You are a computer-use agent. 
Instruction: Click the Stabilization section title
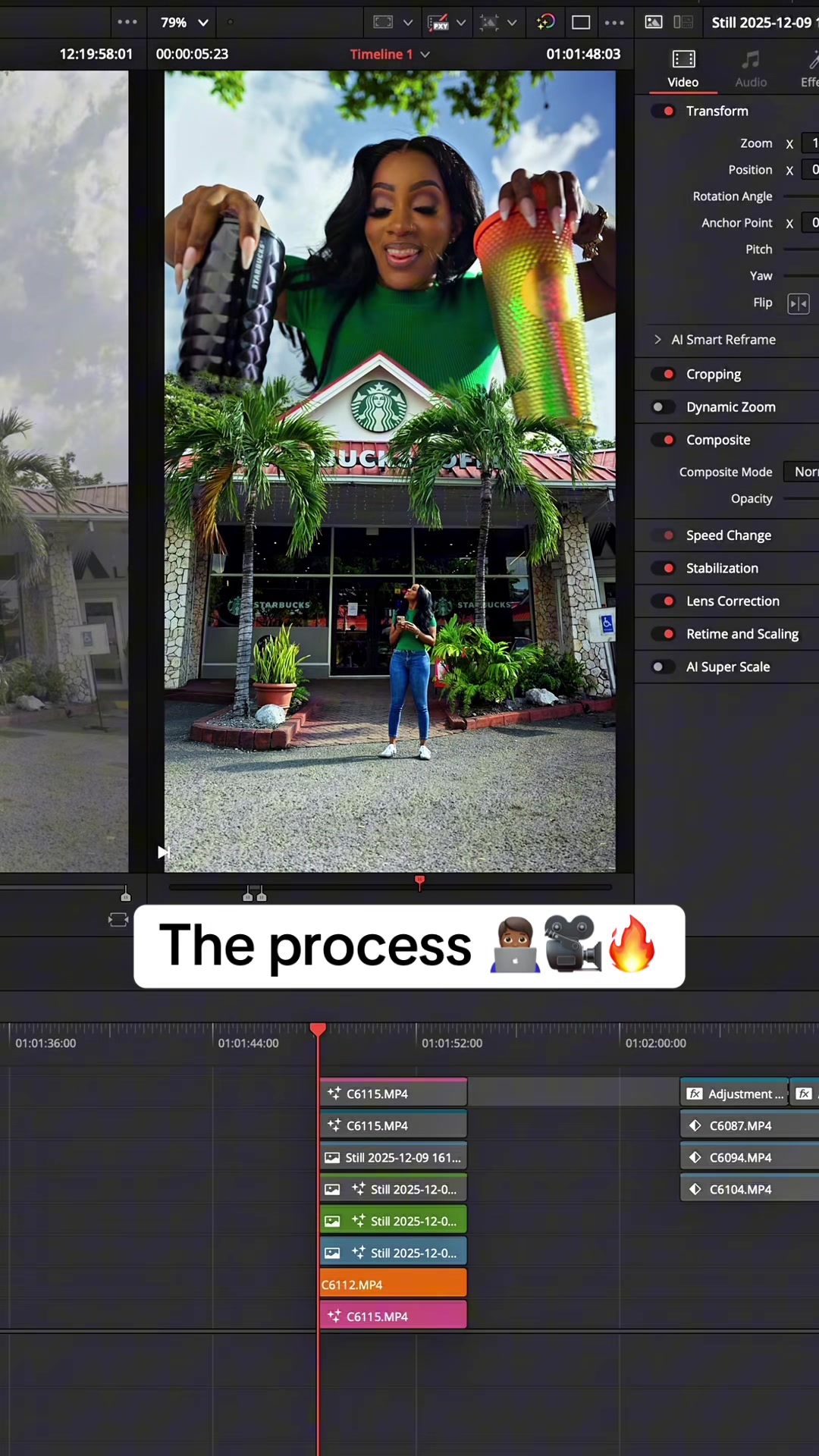click(722, 568)
